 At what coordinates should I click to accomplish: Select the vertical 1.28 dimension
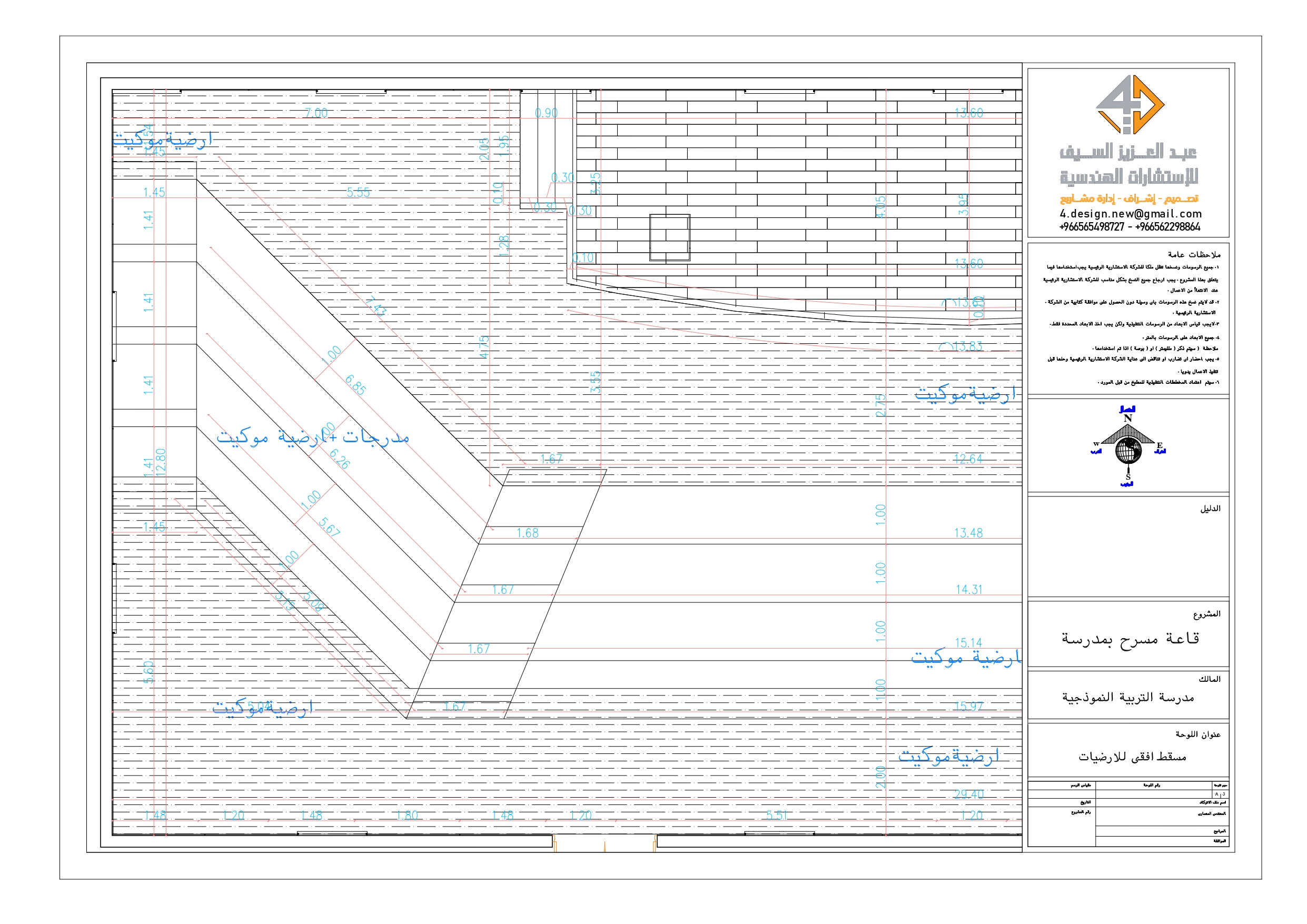point(503,245)
